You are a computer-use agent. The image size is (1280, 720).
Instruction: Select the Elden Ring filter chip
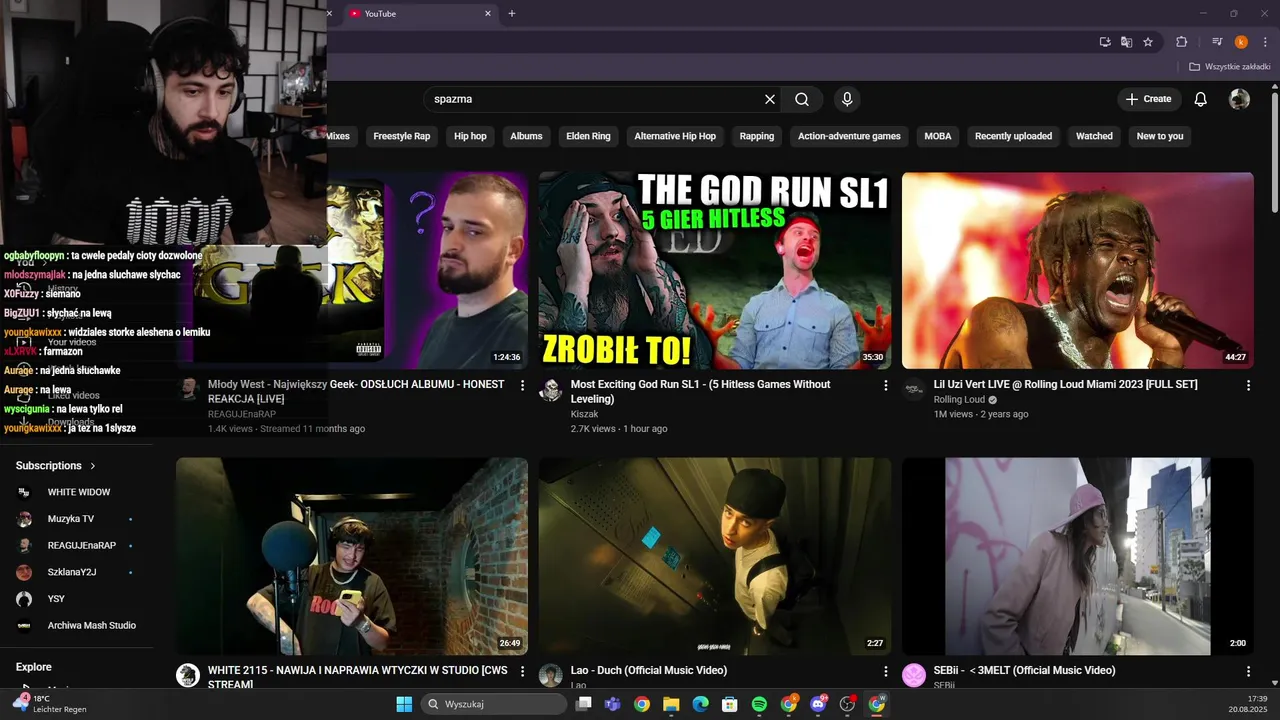click(588, 136)
